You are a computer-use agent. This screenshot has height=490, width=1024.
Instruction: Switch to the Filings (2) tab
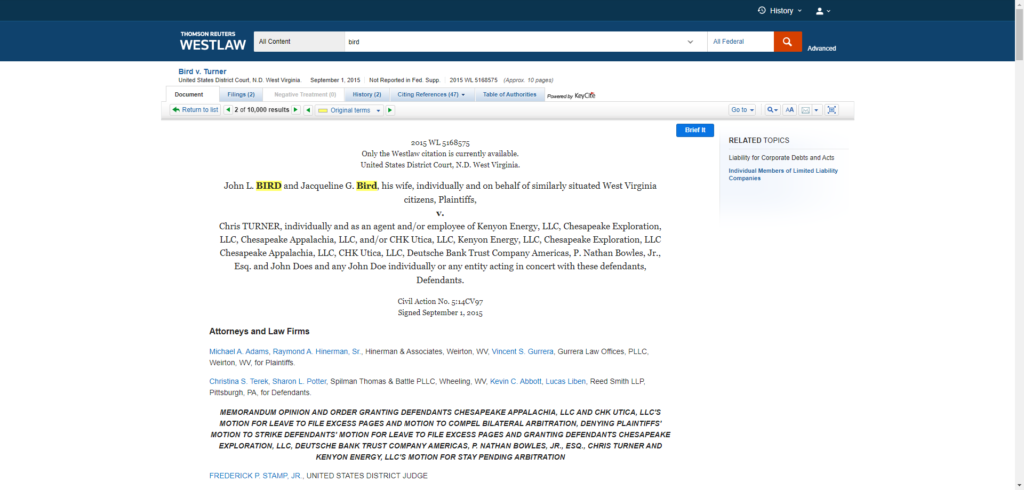(240, 94)
